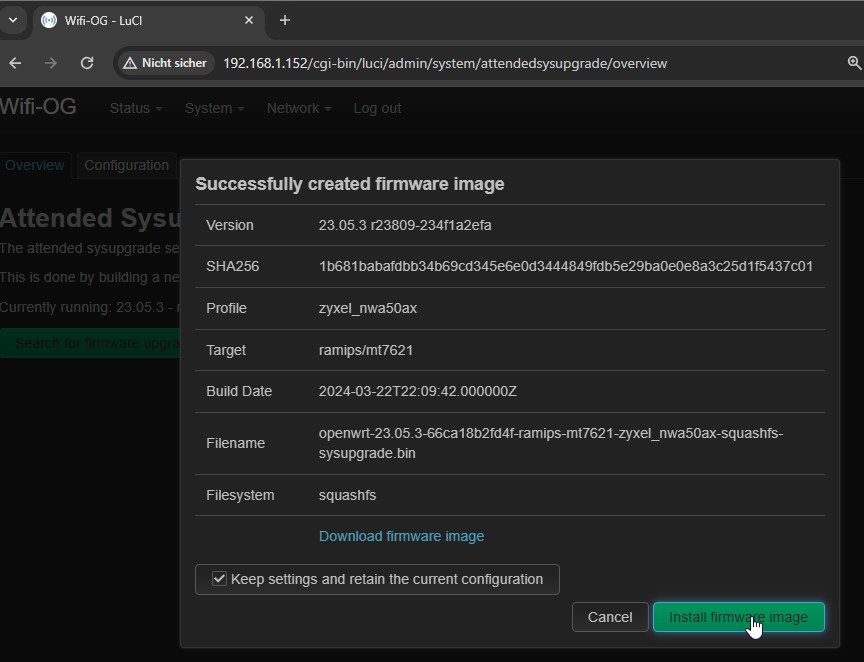Switch to the Configuration tab

(x=126, y=165)
